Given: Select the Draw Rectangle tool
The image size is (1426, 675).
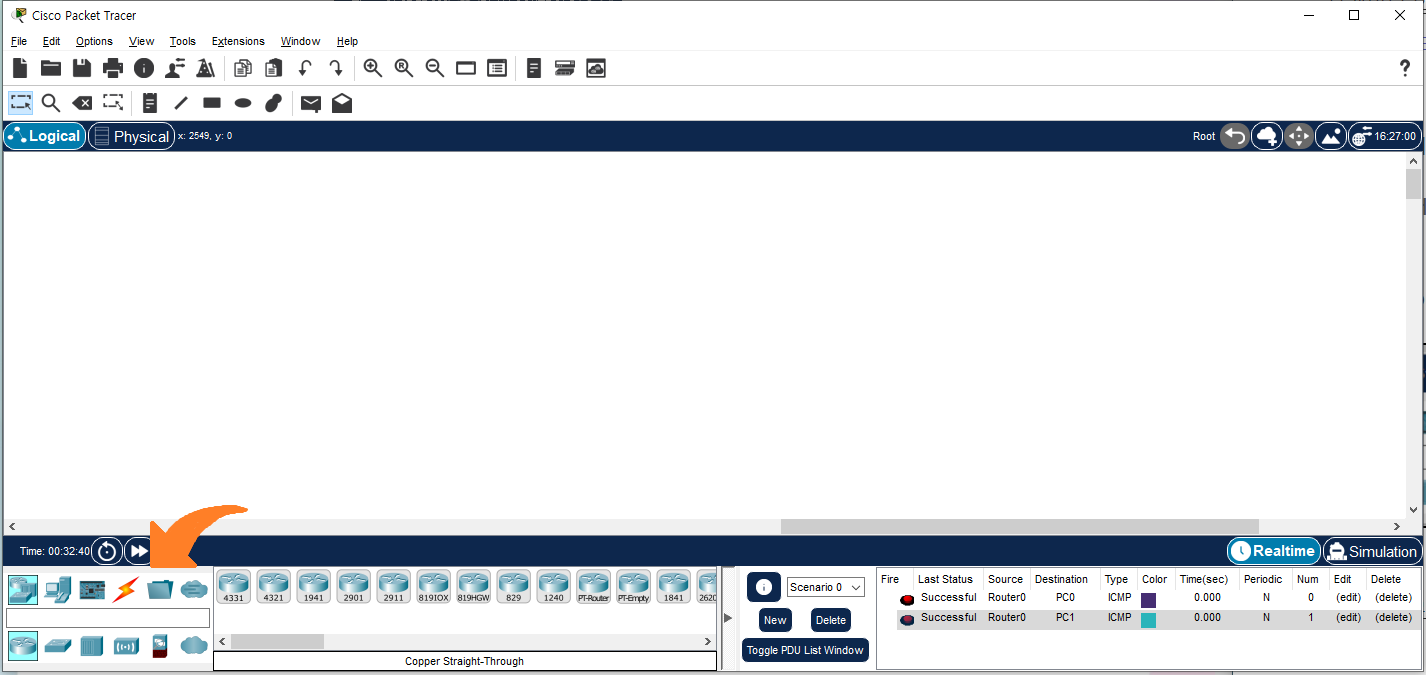Looking at the screenshot, I should (212, 102).
